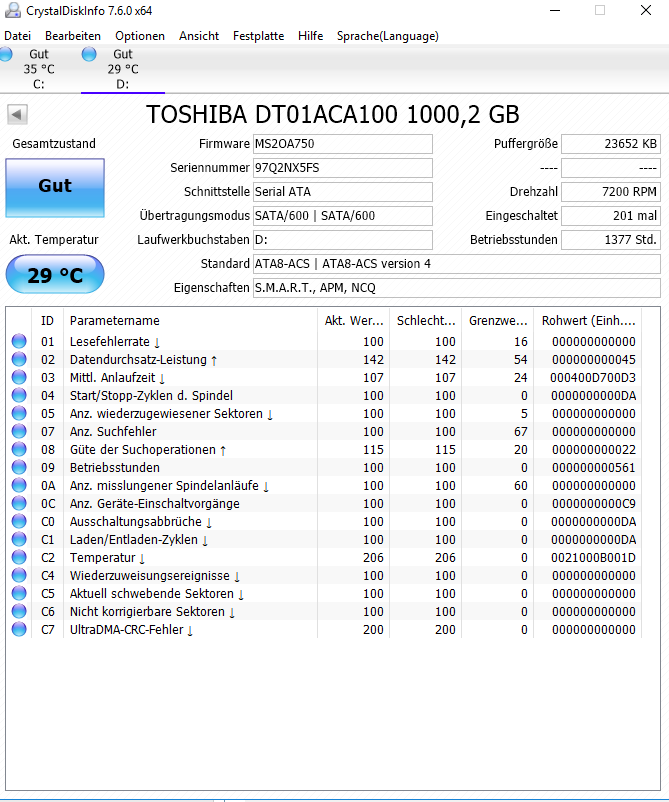
Task: Select the C: drive status orb
Action: pyautogui.click(x=6, y=54)
